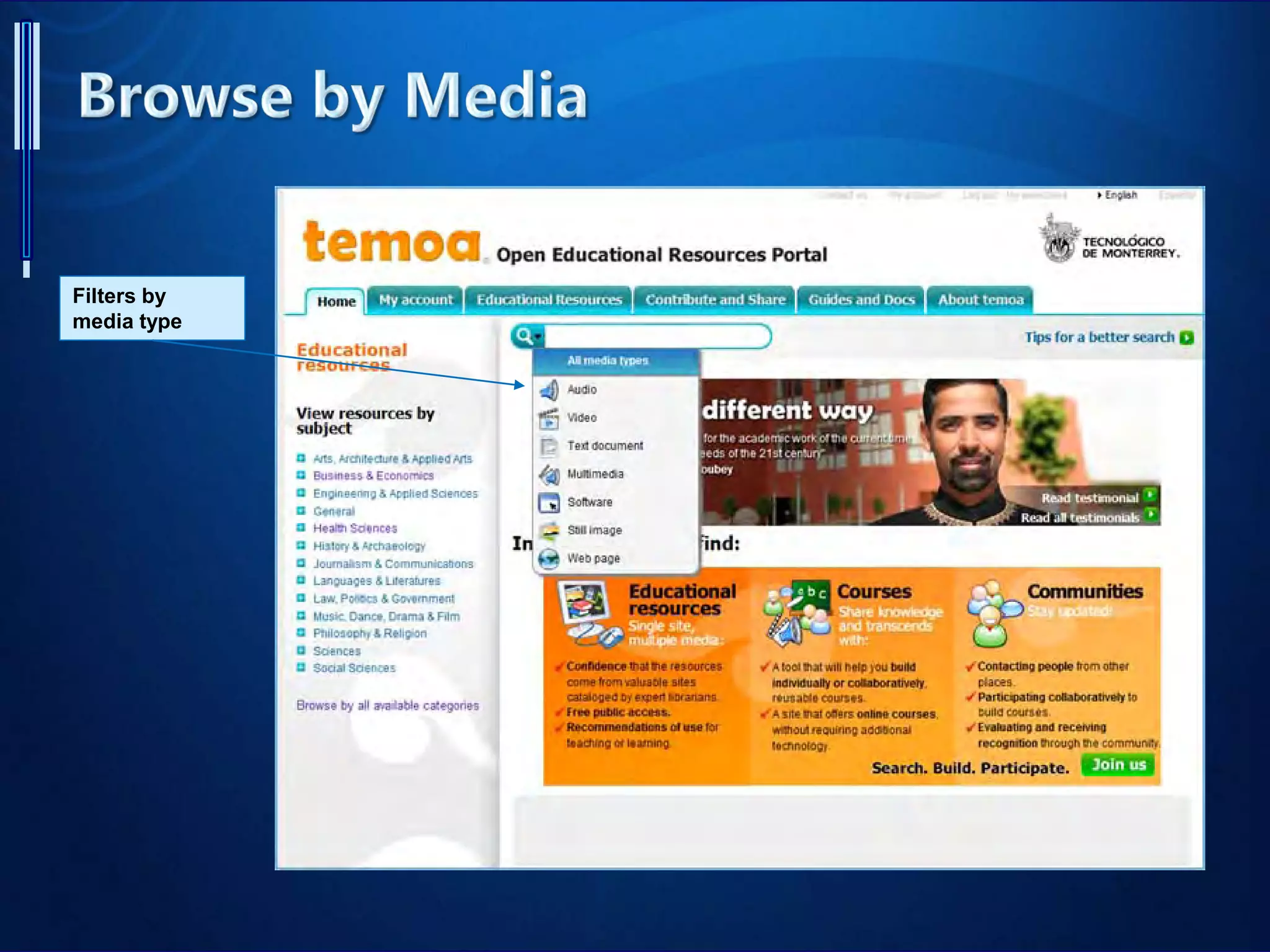This screenshot has width=1270, height=952.
Task: Switch to Educational Resources tab
Action: 549,300
